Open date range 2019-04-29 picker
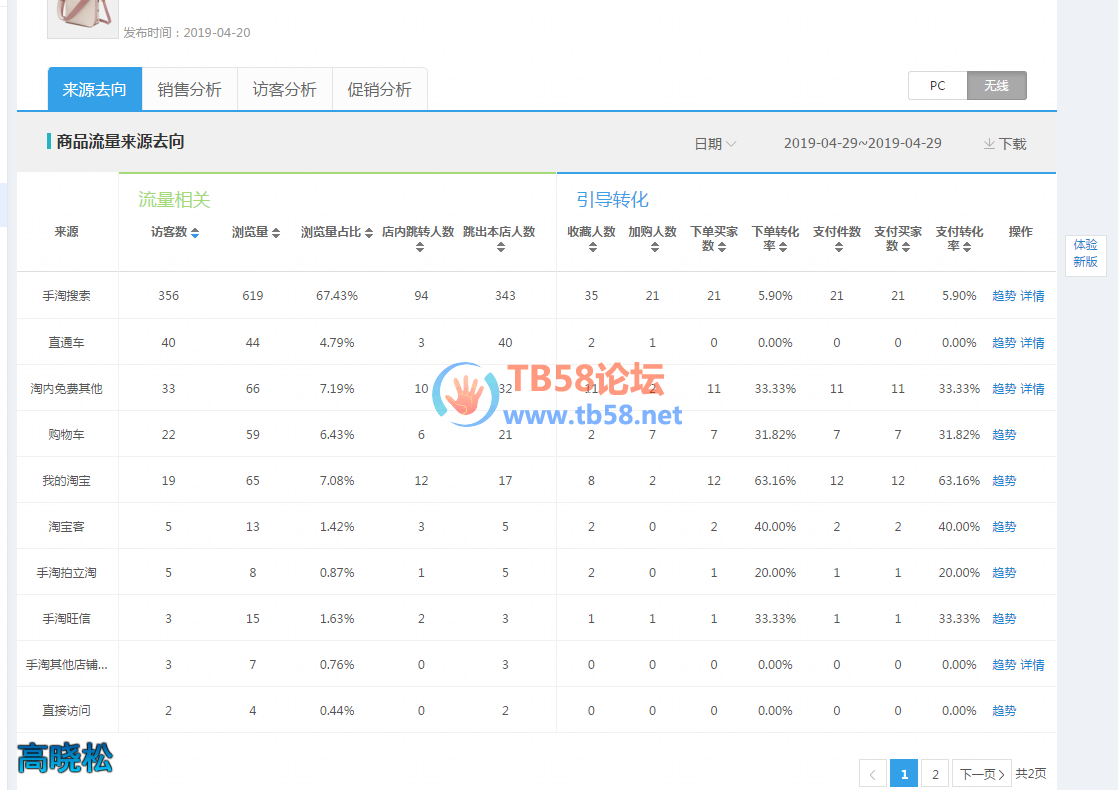 [x=862, y=143]
